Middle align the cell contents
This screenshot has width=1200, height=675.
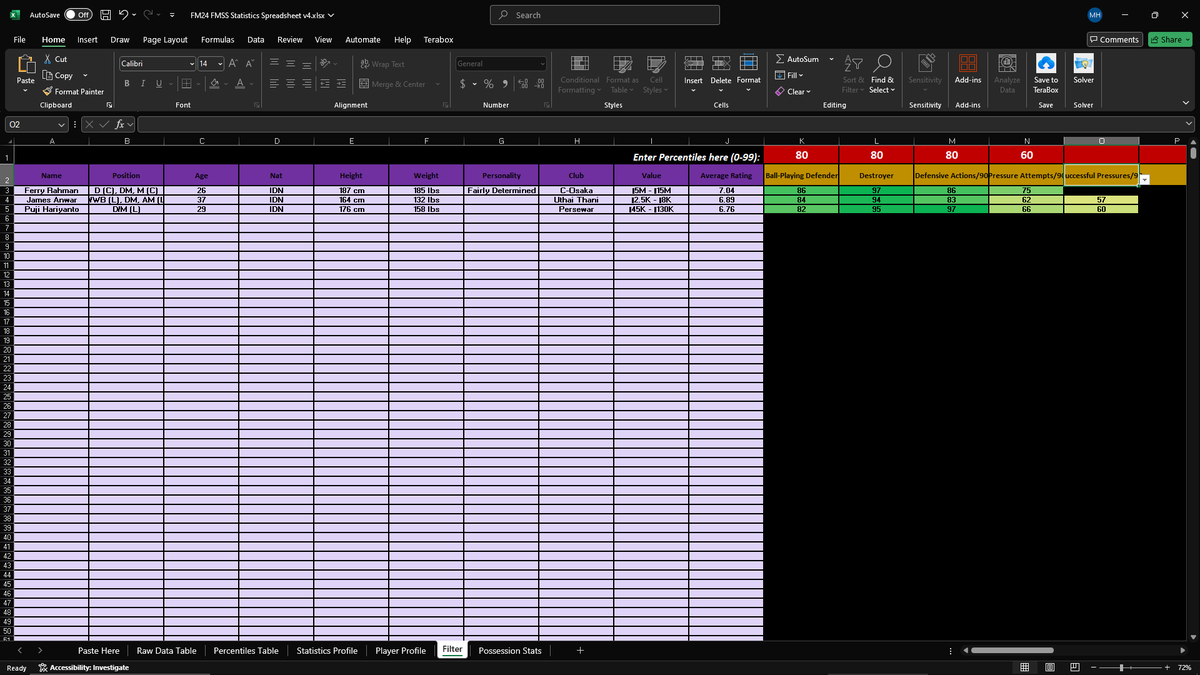click(x=292, y=64)
